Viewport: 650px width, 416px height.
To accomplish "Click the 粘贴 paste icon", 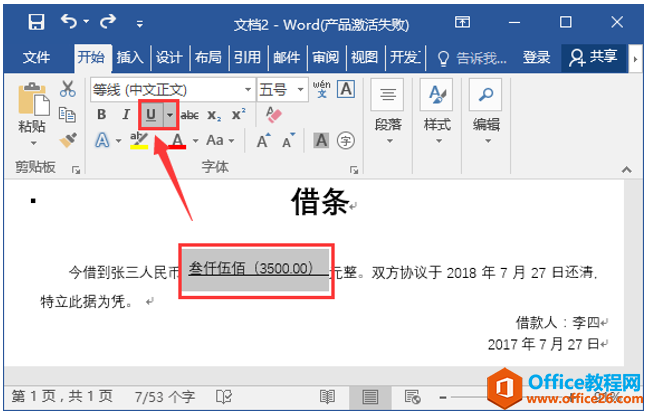I will pos(33,99).
